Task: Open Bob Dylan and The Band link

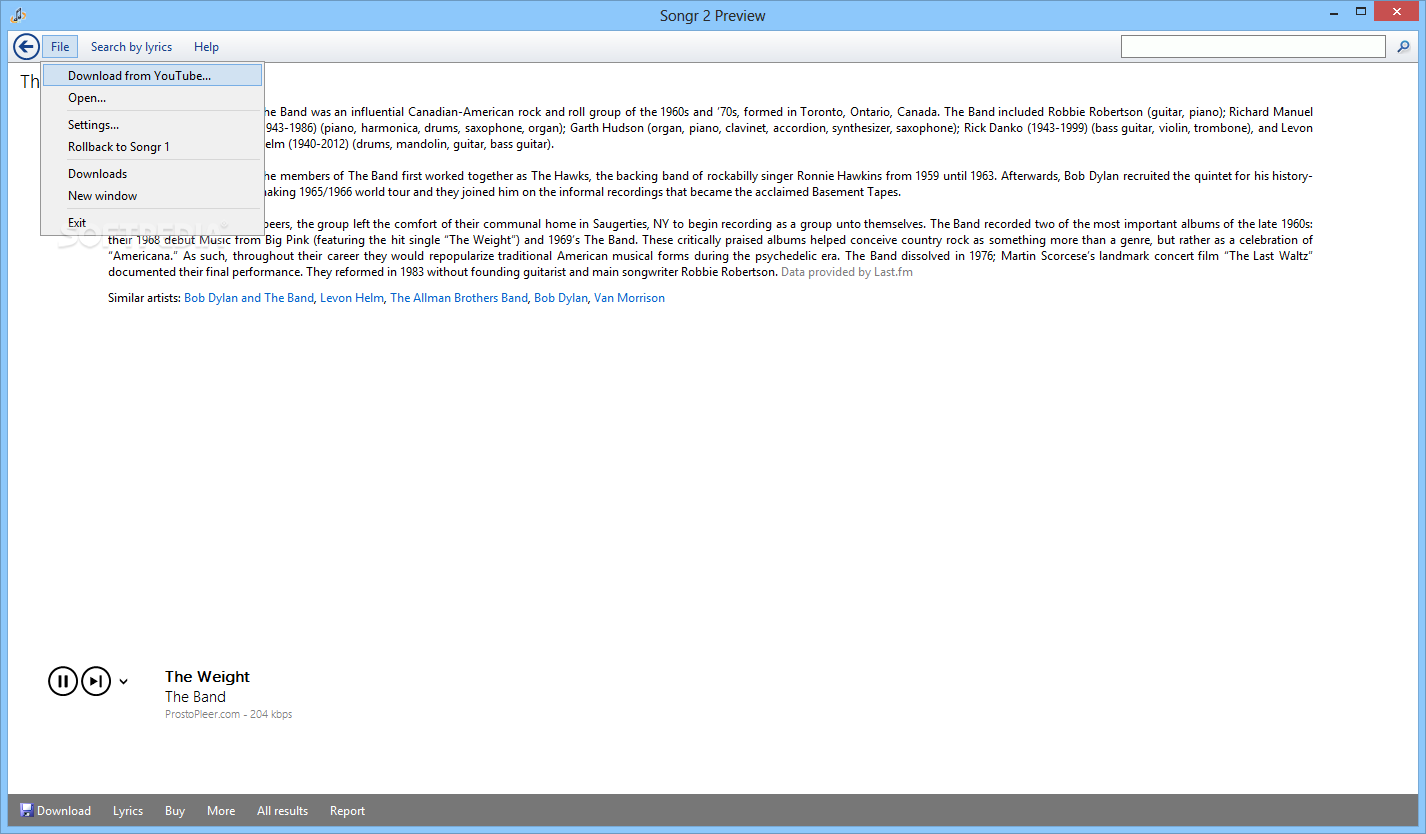Action: tap(249, 298)
